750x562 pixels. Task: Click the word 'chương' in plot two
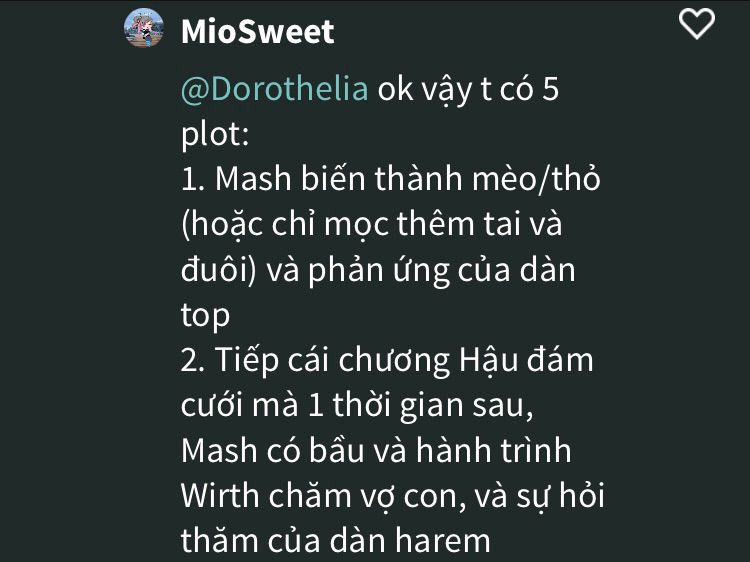[x=394, y=362]
